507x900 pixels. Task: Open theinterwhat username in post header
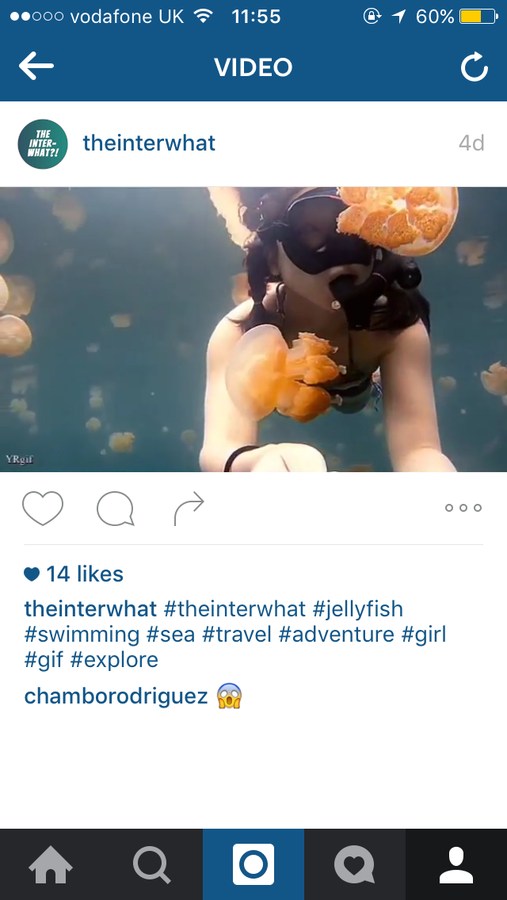149,143
